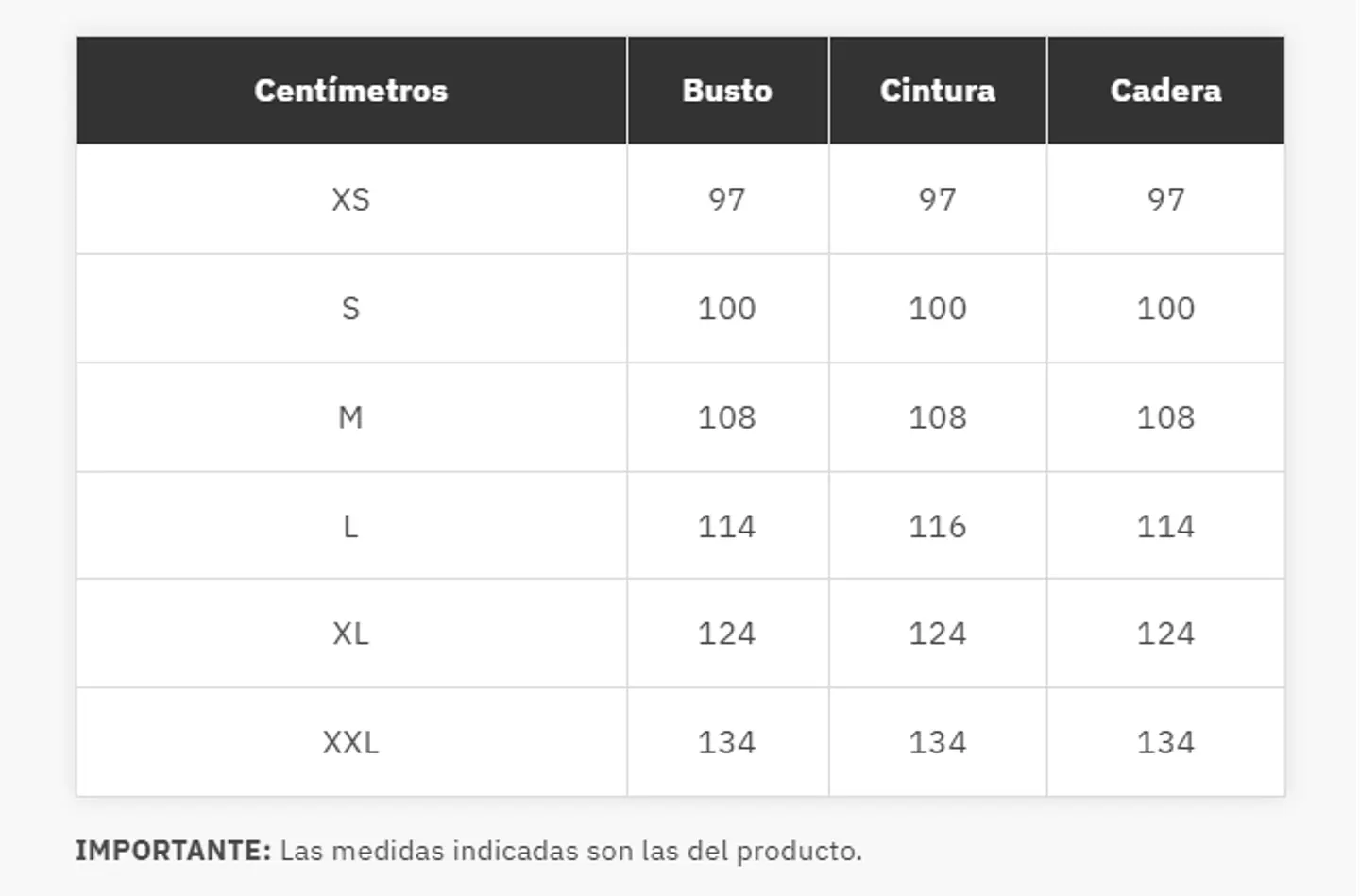This screenshot has height=896, width=1360.
Task: Click the XS size row label
Action: [350, 199]
